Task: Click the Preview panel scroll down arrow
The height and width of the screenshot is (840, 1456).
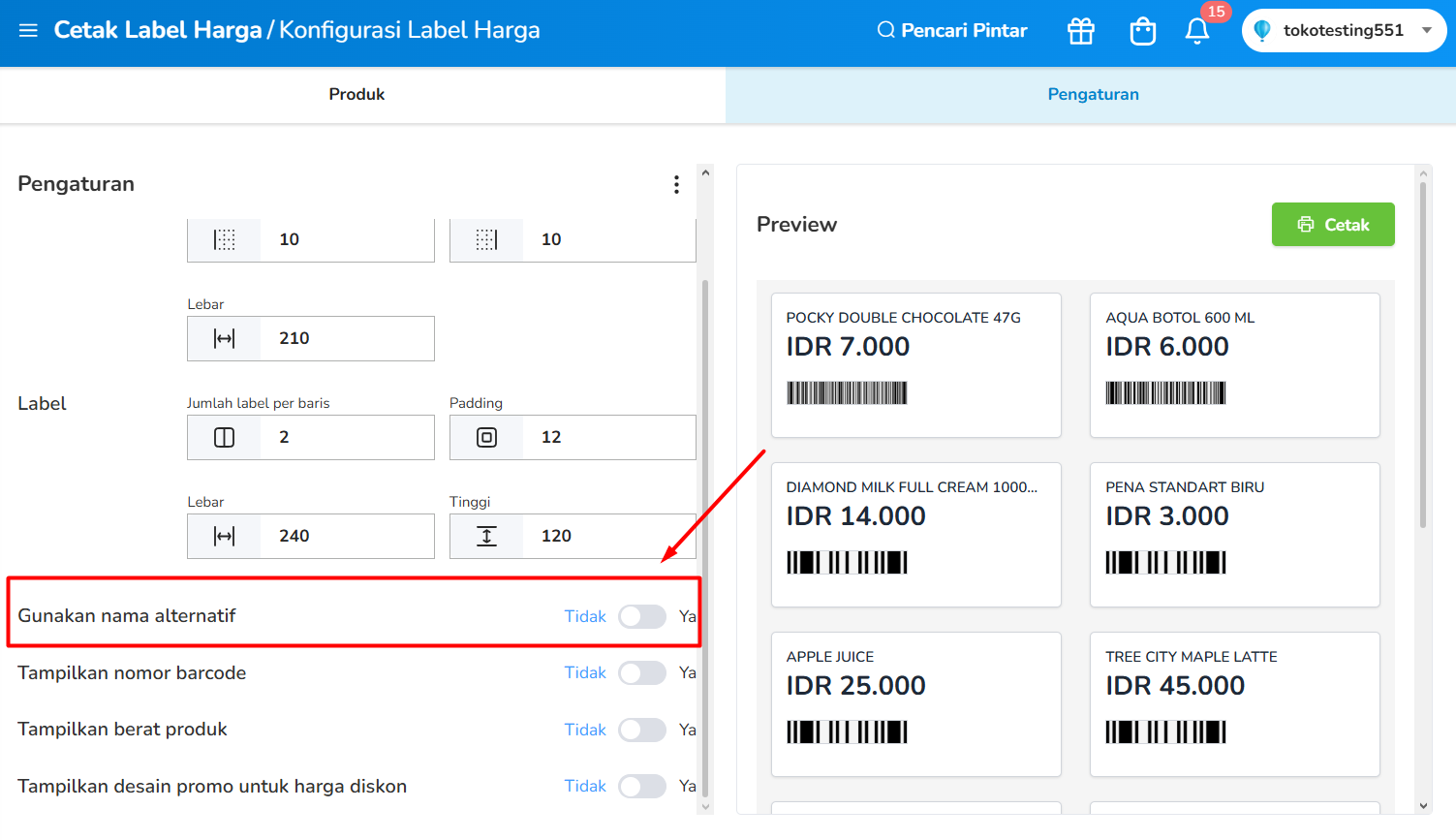Action: (x=1423, y=805)
